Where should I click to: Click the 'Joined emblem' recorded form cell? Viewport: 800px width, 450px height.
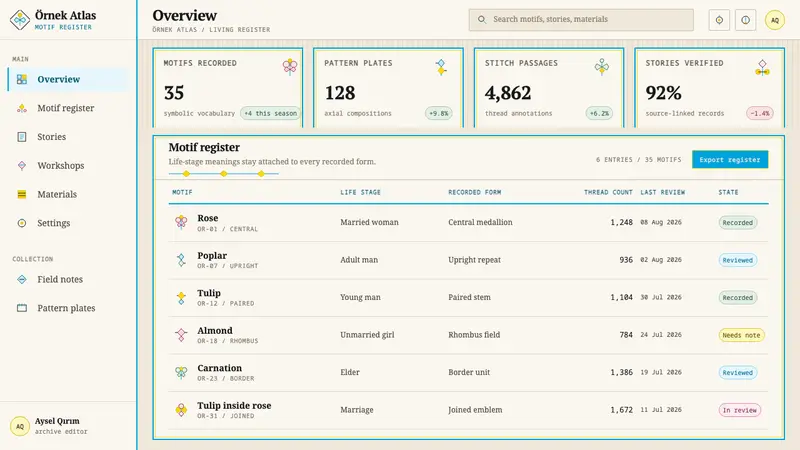(x=475, y=410)
